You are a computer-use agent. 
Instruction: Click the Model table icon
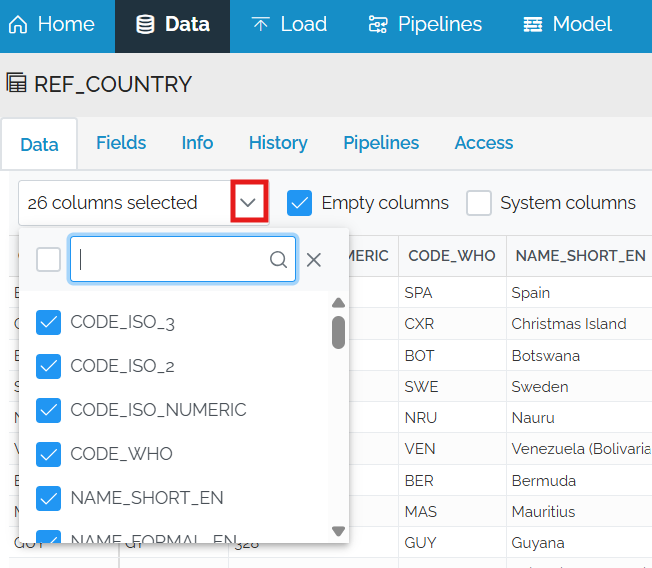533,25
